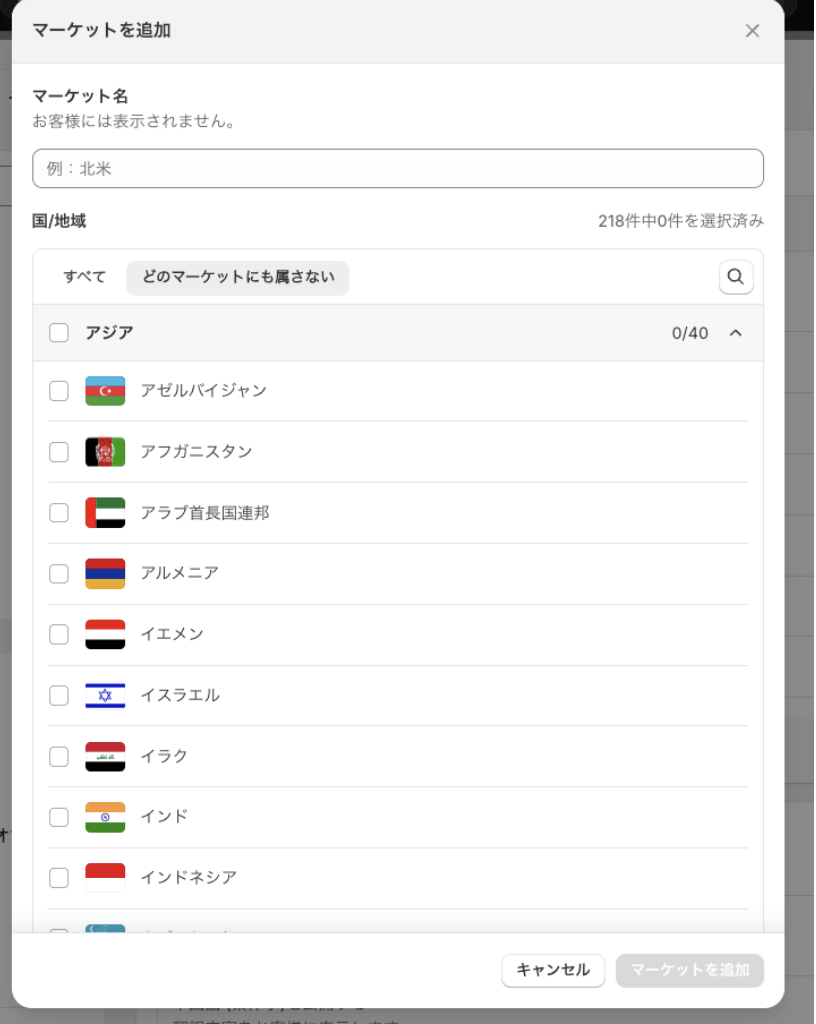The height and width of the screenshot is (1024, 816).
Task: Click the マーケットを追加 submit button
Action: click(690, 970)
